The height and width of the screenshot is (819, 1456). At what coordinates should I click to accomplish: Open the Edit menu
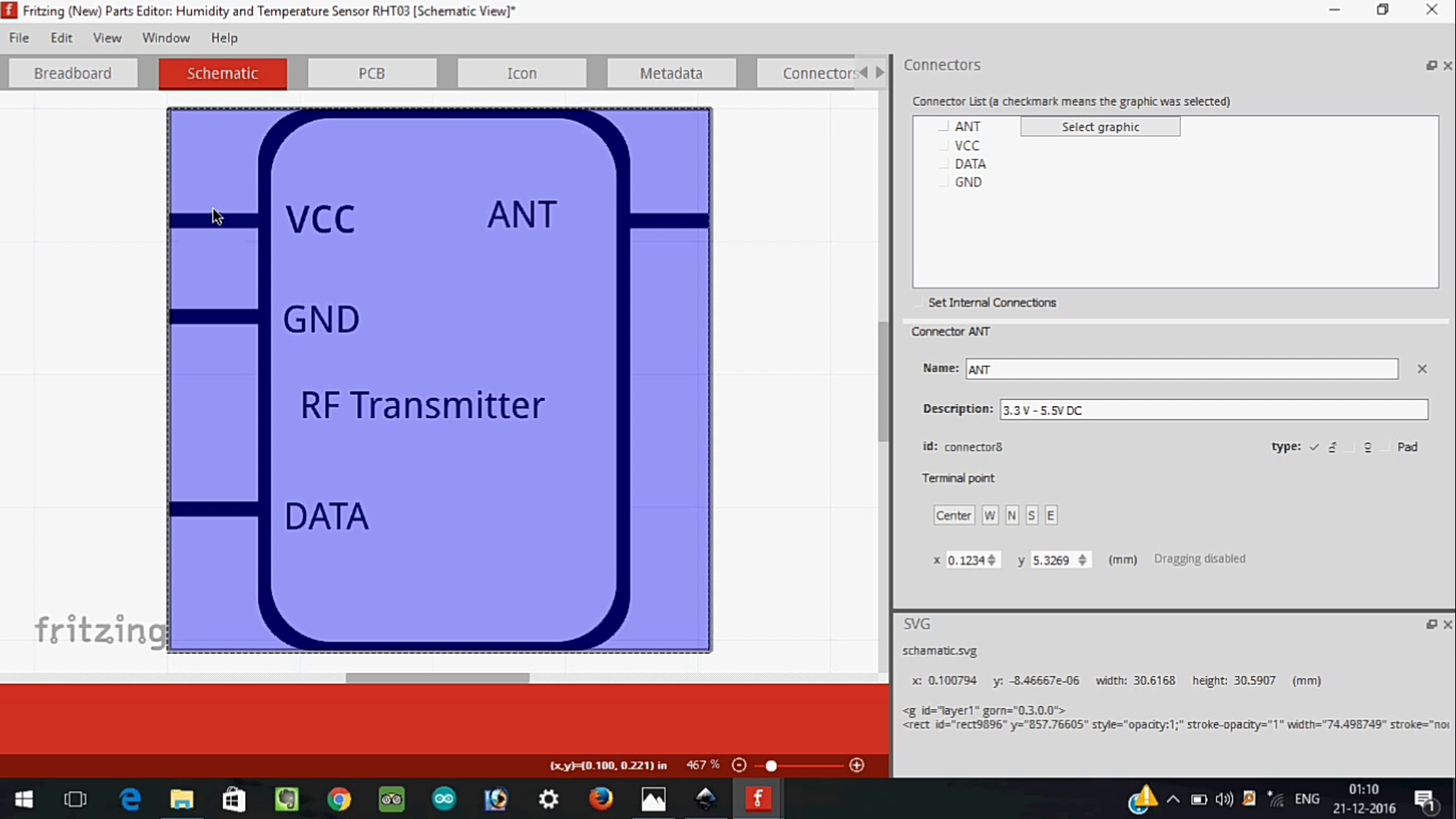(61, 38)
